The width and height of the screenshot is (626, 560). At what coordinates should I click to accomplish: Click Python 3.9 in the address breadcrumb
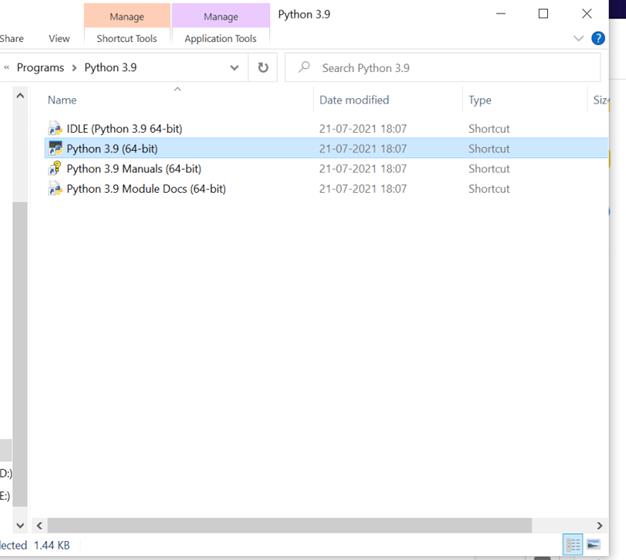(x=110, y=67)
